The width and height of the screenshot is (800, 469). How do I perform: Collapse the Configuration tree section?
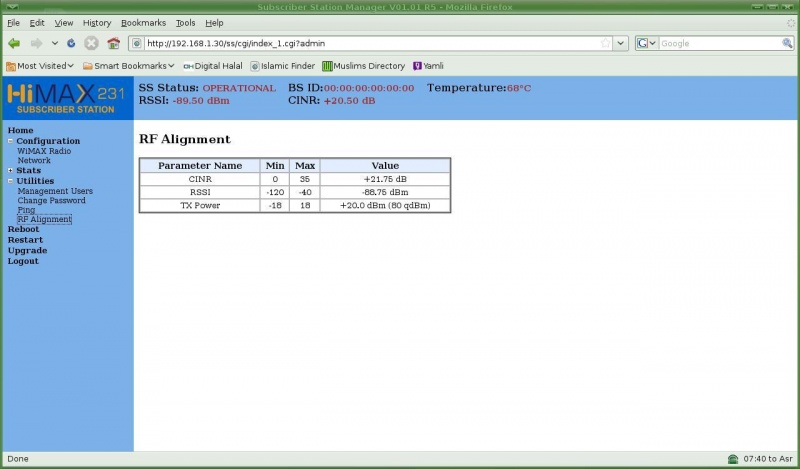[x=11, y=141]
